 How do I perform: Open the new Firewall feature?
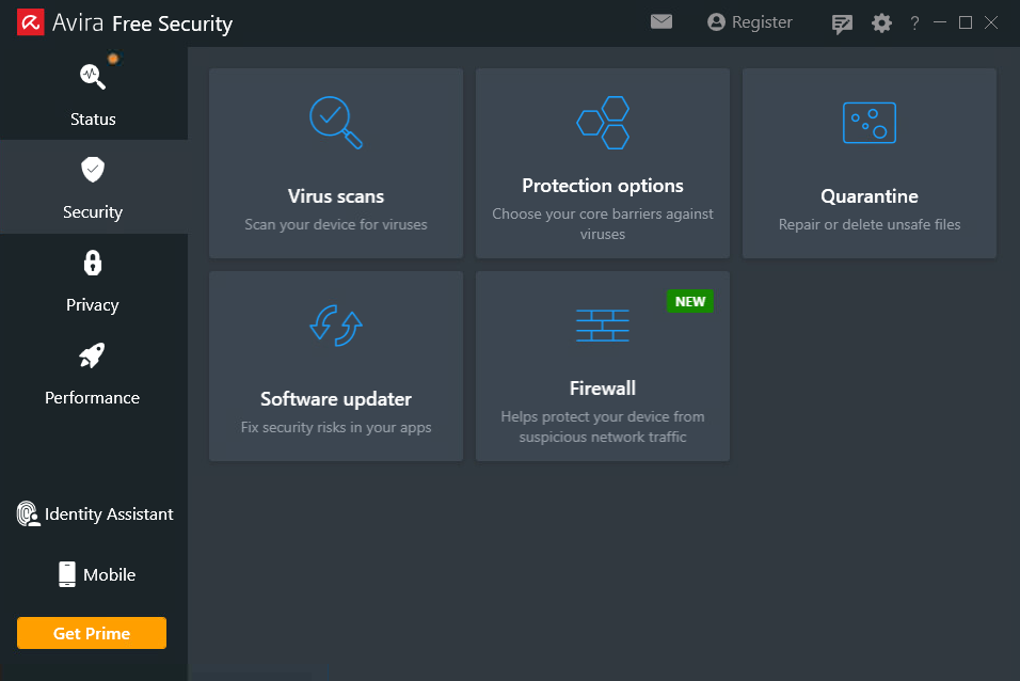(602, 365)
